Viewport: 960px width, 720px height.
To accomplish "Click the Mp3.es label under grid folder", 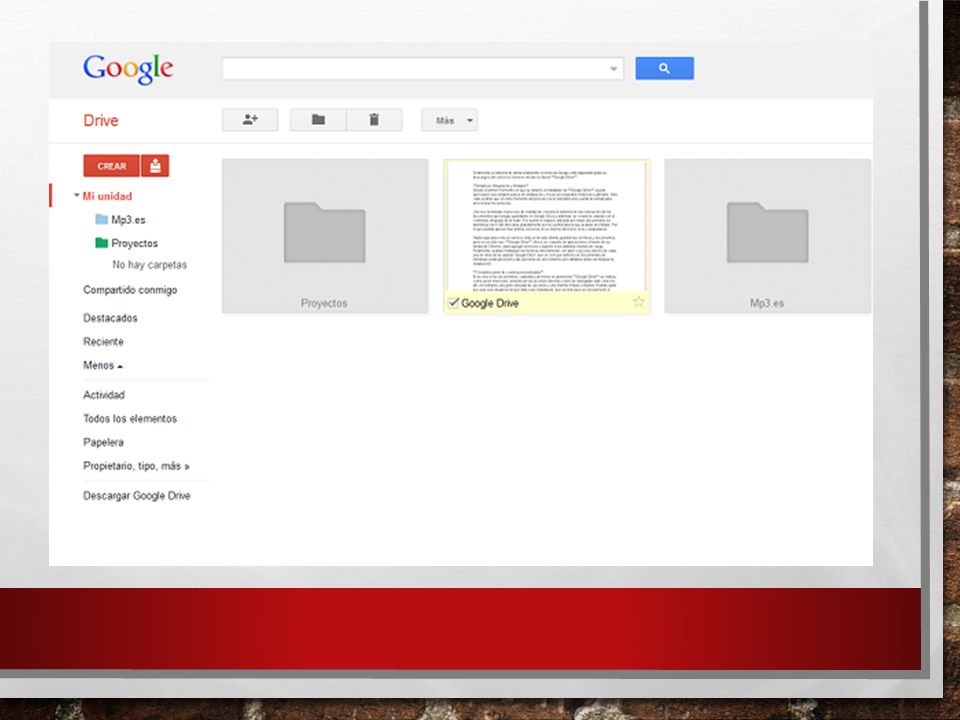I will (767, 303).
